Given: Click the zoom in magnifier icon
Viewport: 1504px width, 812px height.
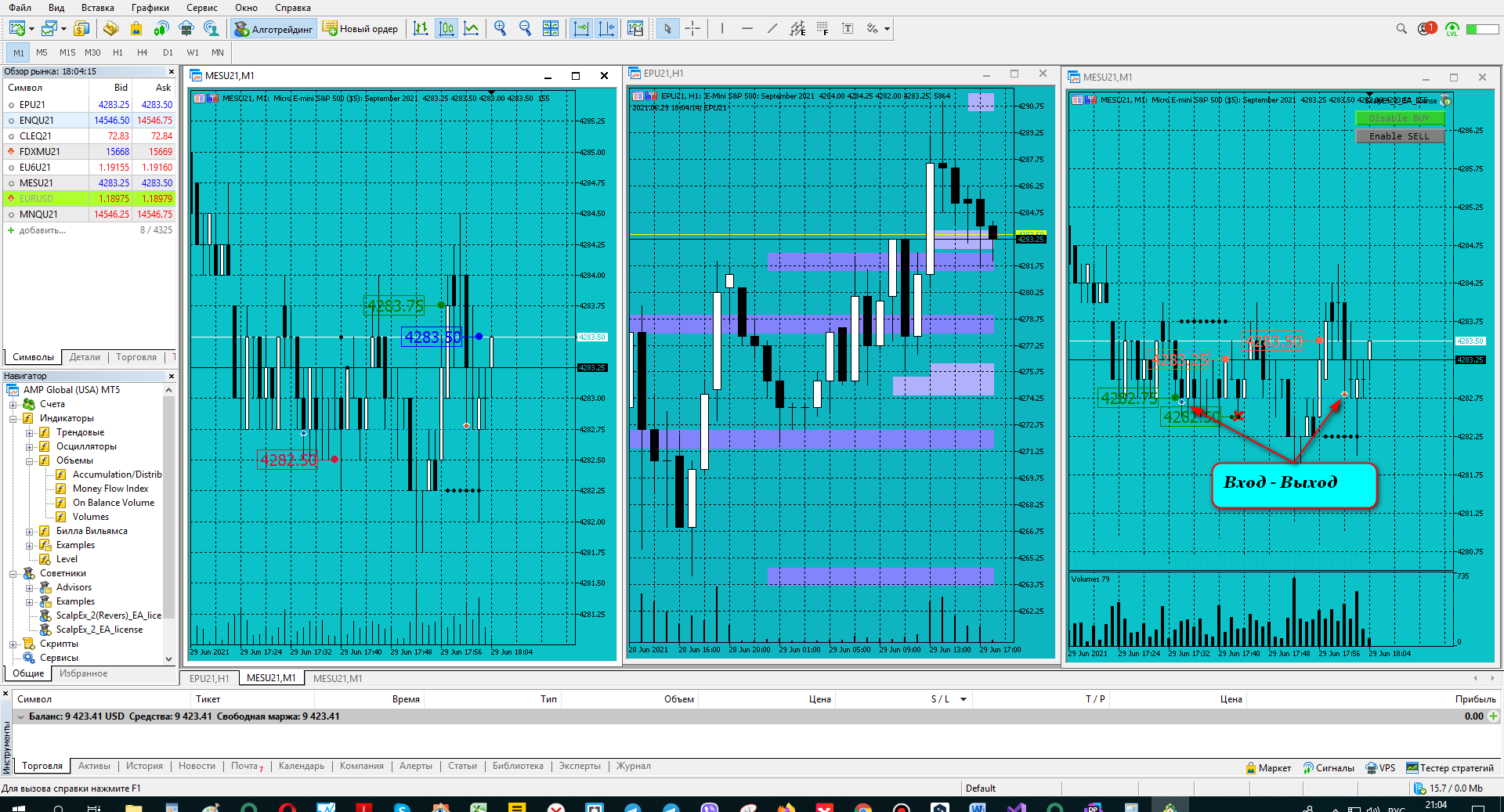Looking at the screenshot, I should point(500,29).
